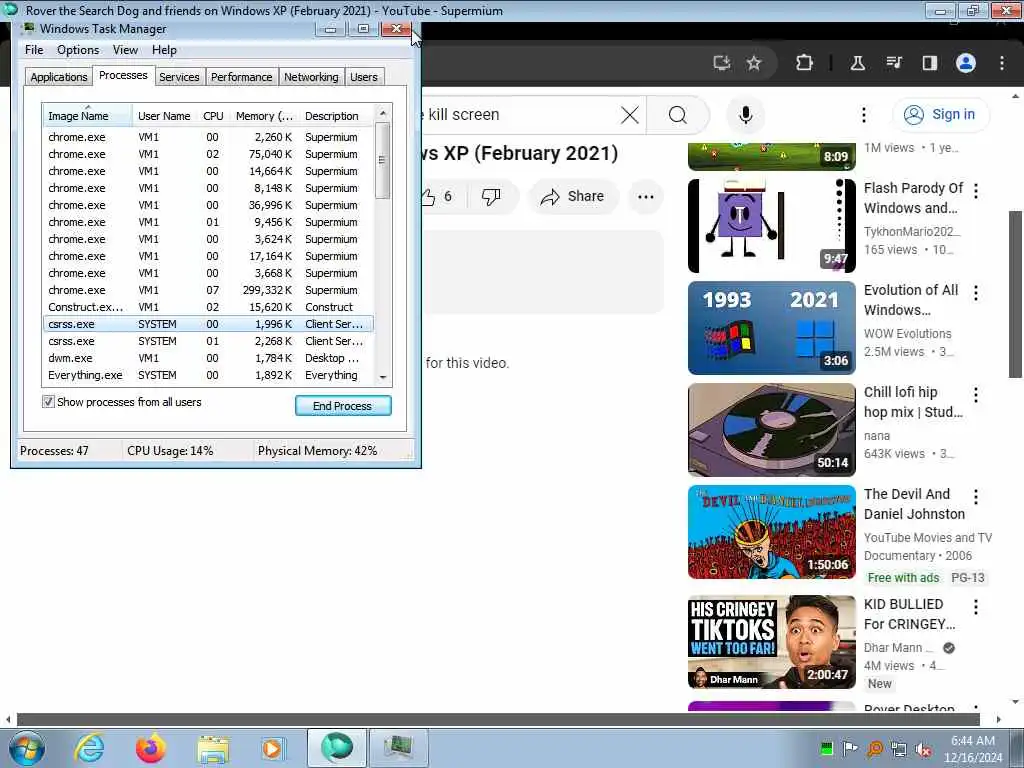The image size is (1024, 768).
Task: Click the muted volume tray icon
Action: click(923, 750)
